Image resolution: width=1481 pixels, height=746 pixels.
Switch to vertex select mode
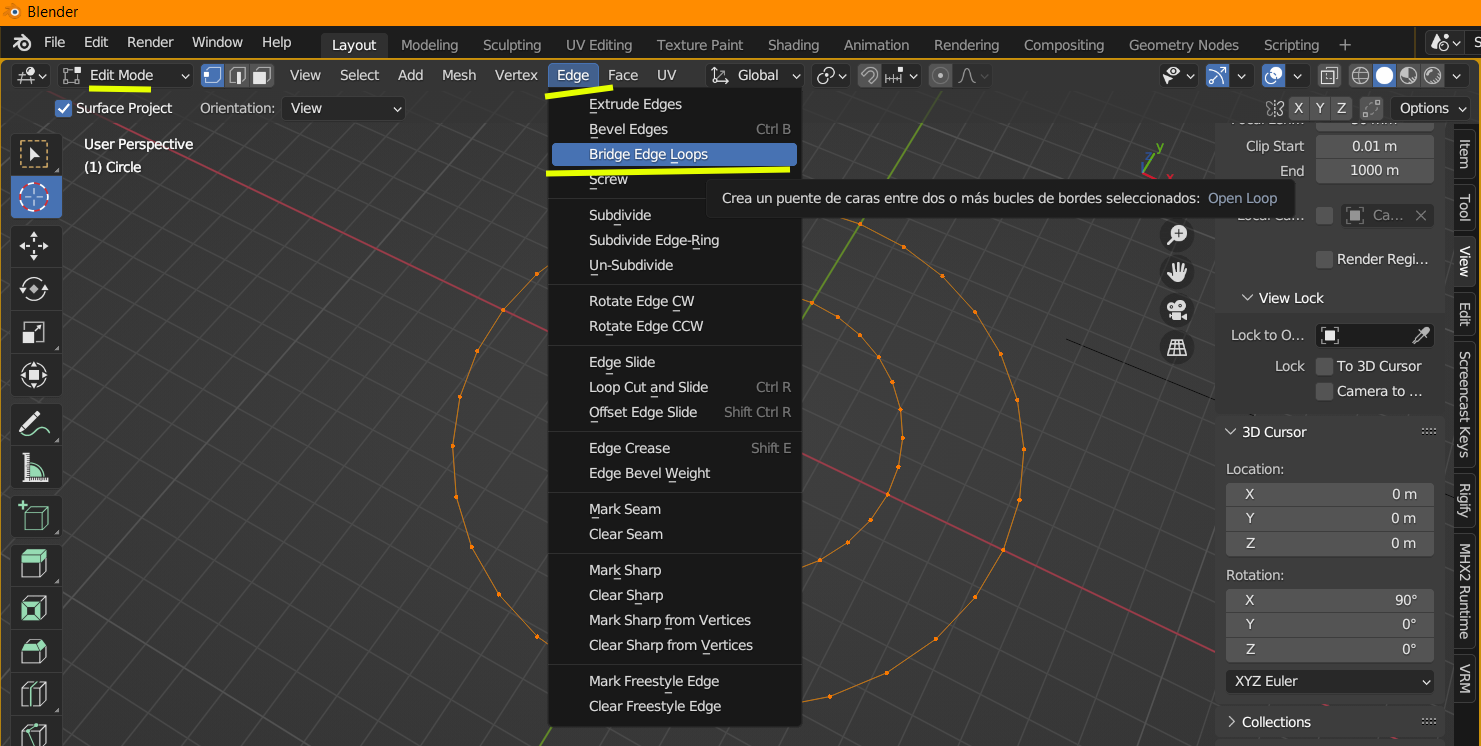[x=213, y=75]
